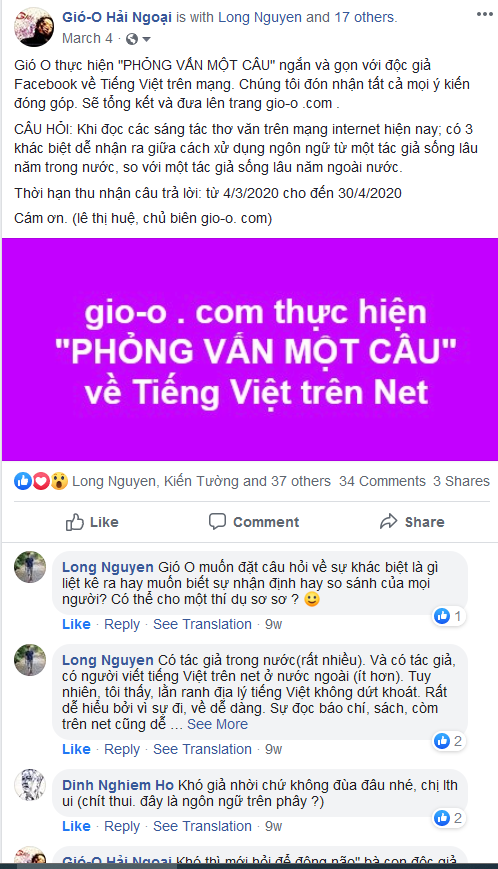Expand Long Nguyen's comment with See More
The height and width of the screenshot is (869, 498).
[x=217, y=724]
